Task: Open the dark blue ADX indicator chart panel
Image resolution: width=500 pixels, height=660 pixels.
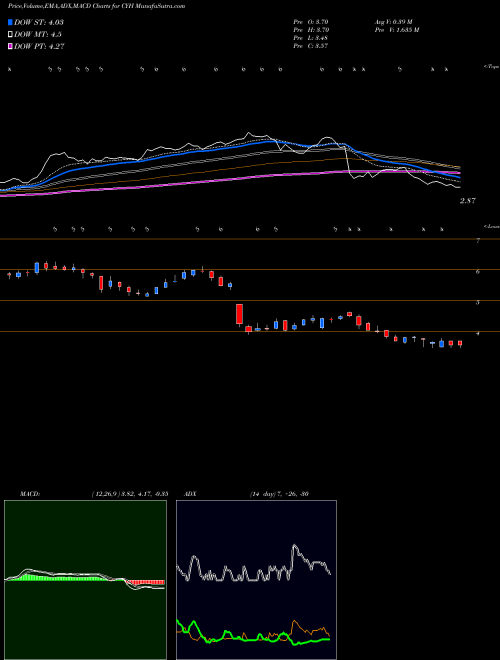Action: pyautogui.click(x=256, y=580)
